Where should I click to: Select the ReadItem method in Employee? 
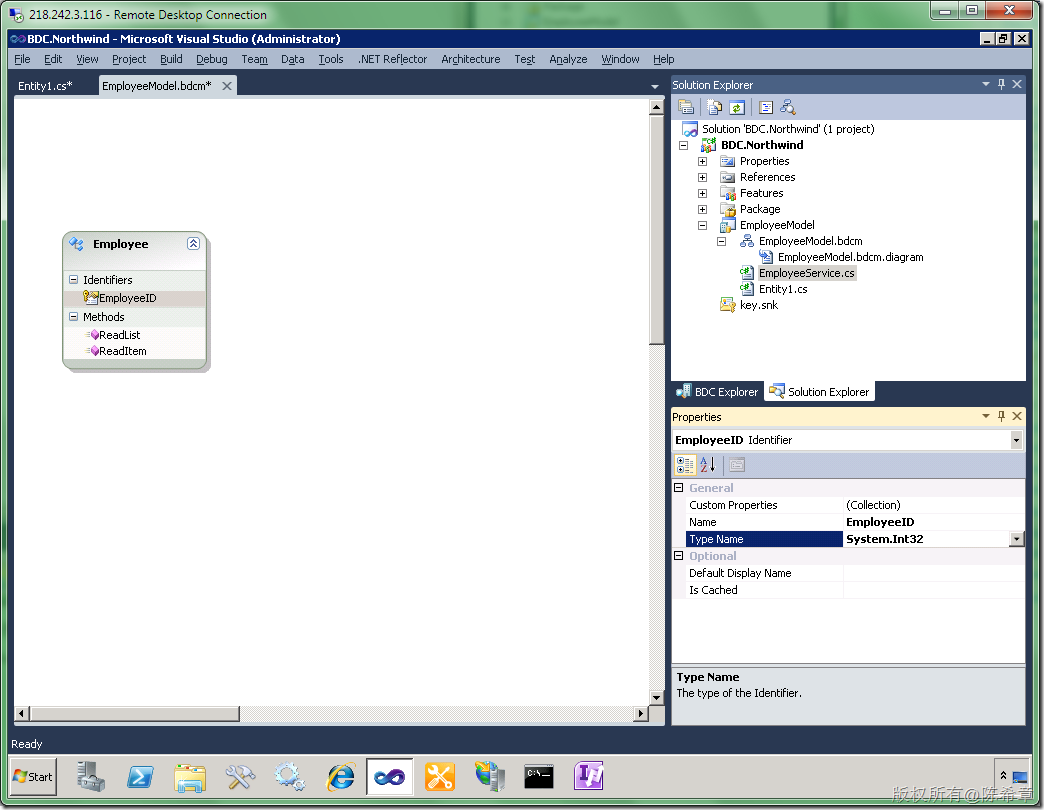point(123,351)
